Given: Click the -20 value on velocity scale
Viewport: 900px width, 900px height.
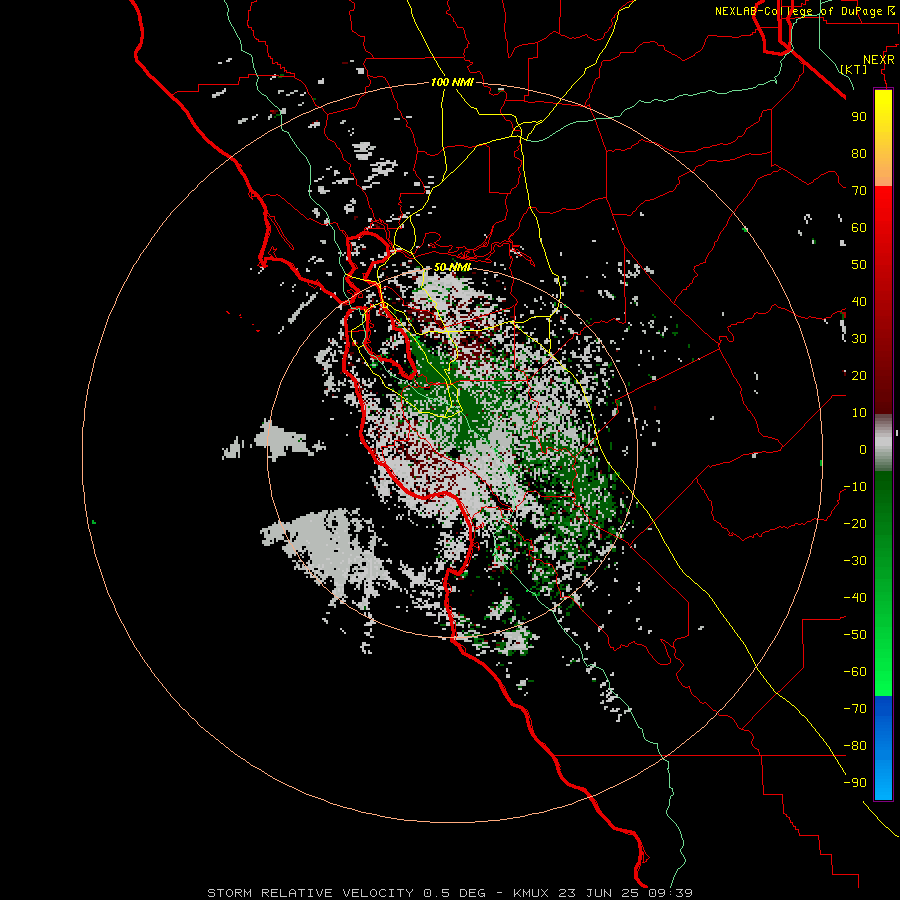Looking at the screenshot, I should pos(855,523).
